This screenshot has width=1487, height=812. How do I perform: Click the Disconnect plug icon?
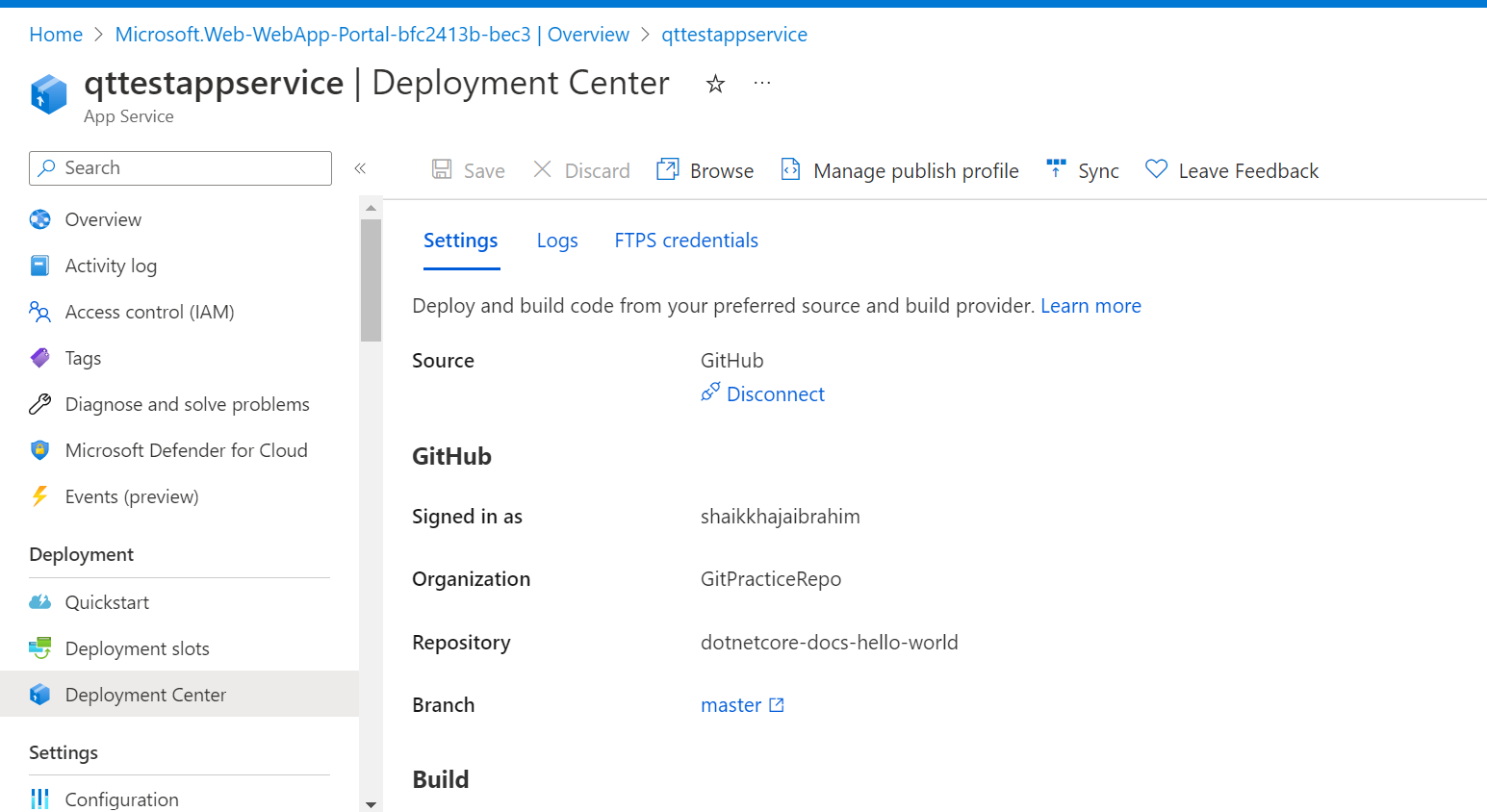(x=710, y=392)
